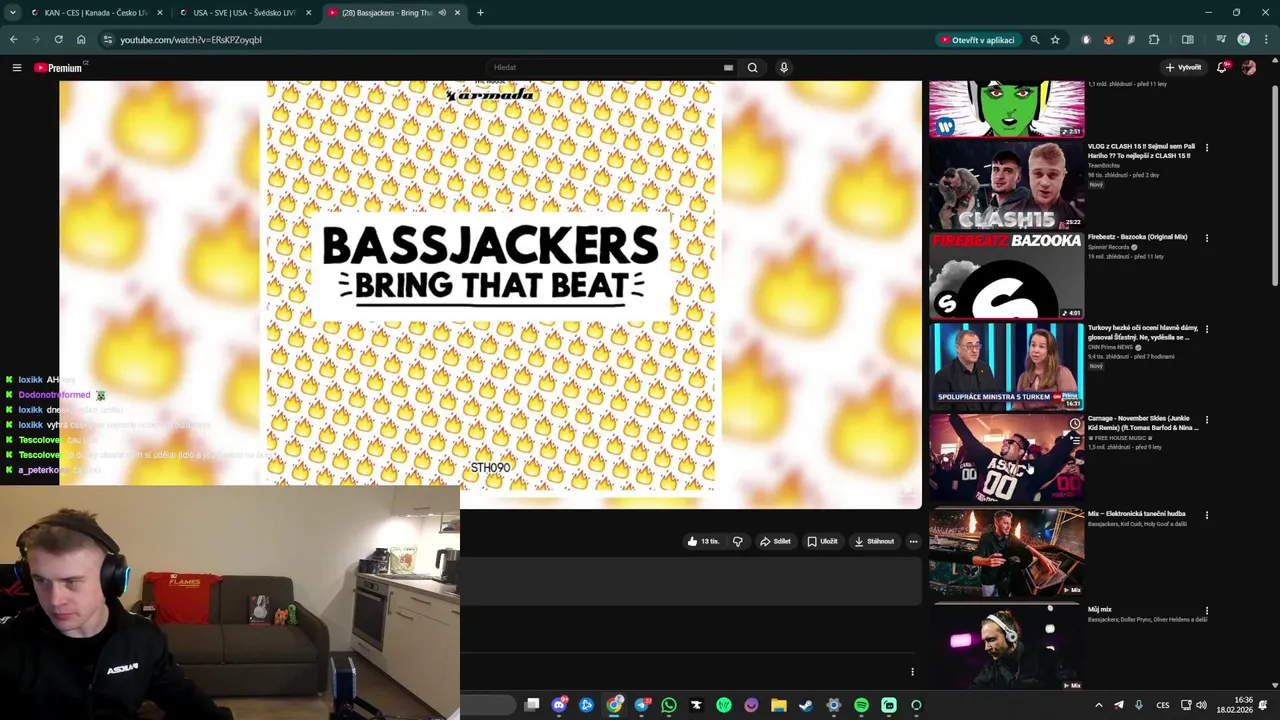This screenshot has width=1280, height=720.
Task: Reload the YouTube page
Action: pos(58,40)
